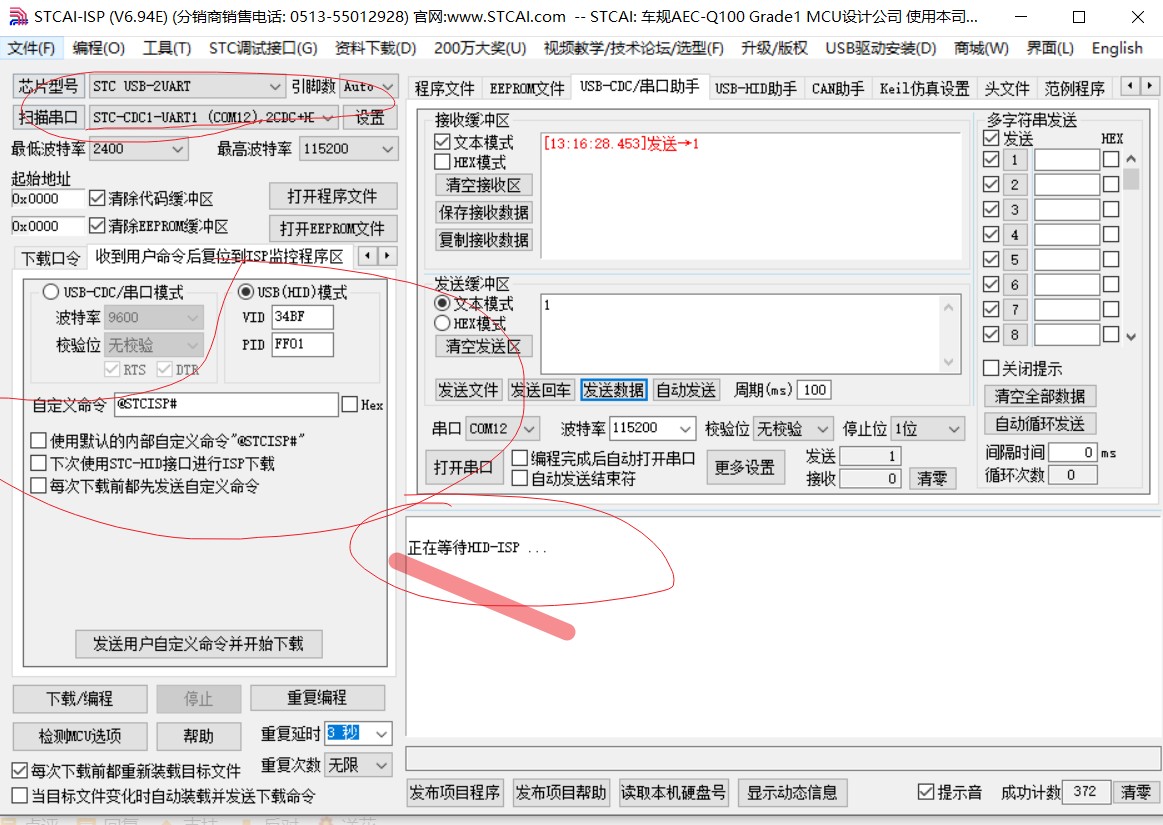This screenshot has height=825, width=1163.
Task: Expand the chip model dropdown STC USB-2UART
Action: [275, 87]
